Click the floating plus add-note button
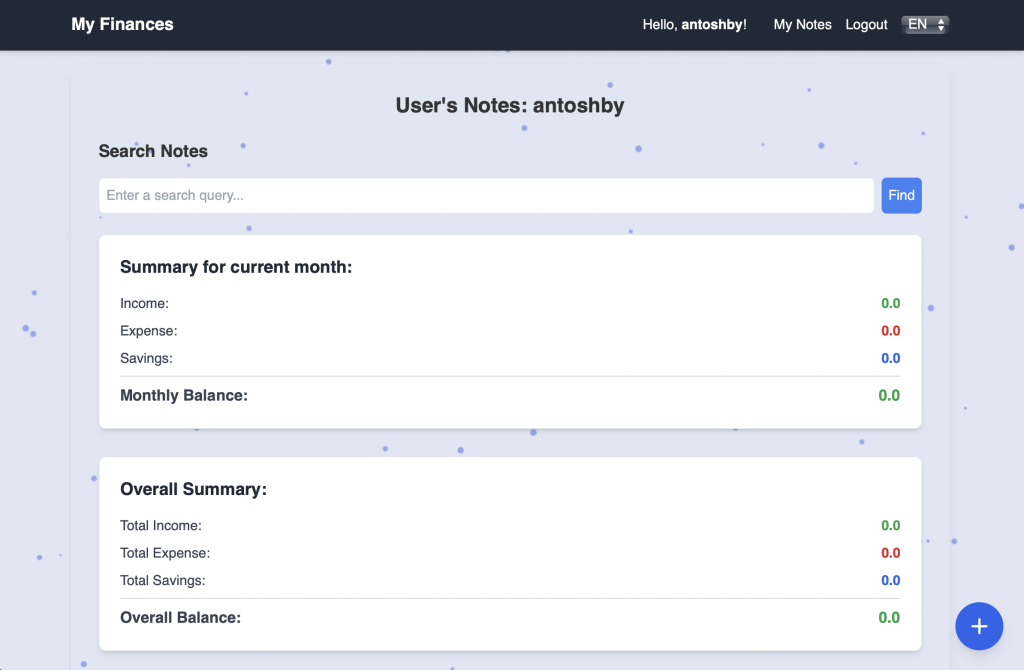 click(x=979, y=626)
